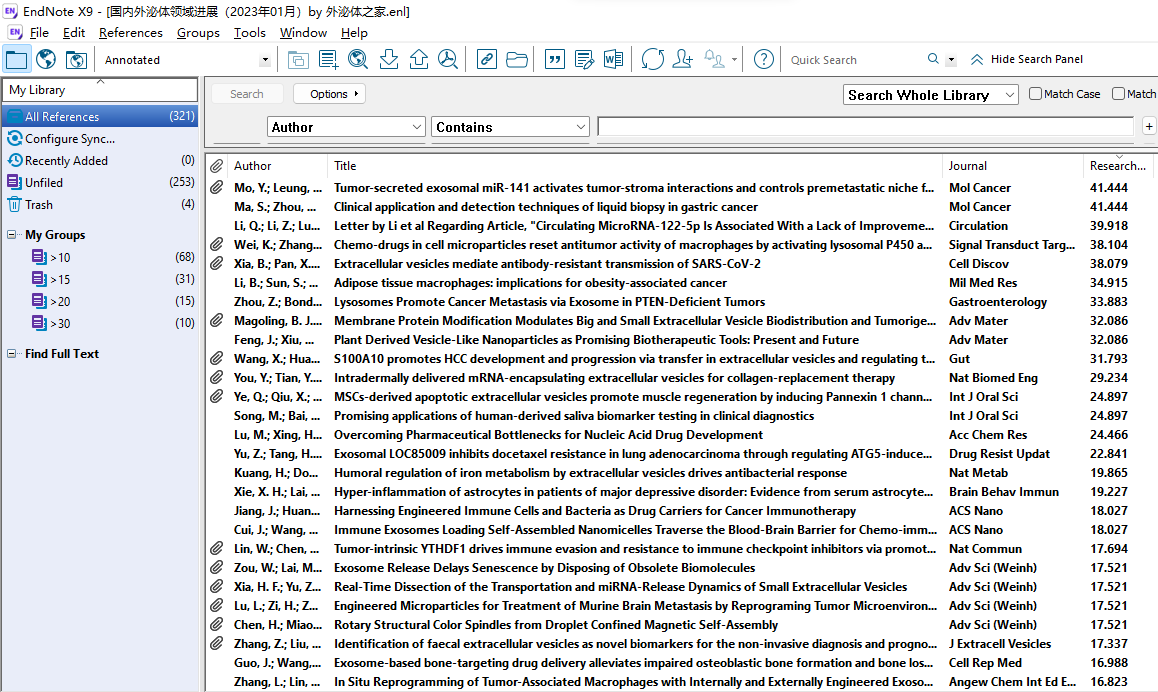Click paperclip icon on Mo, Y.; Leung row
This screenshot has width=1158, height=692.
click(216, 188)
